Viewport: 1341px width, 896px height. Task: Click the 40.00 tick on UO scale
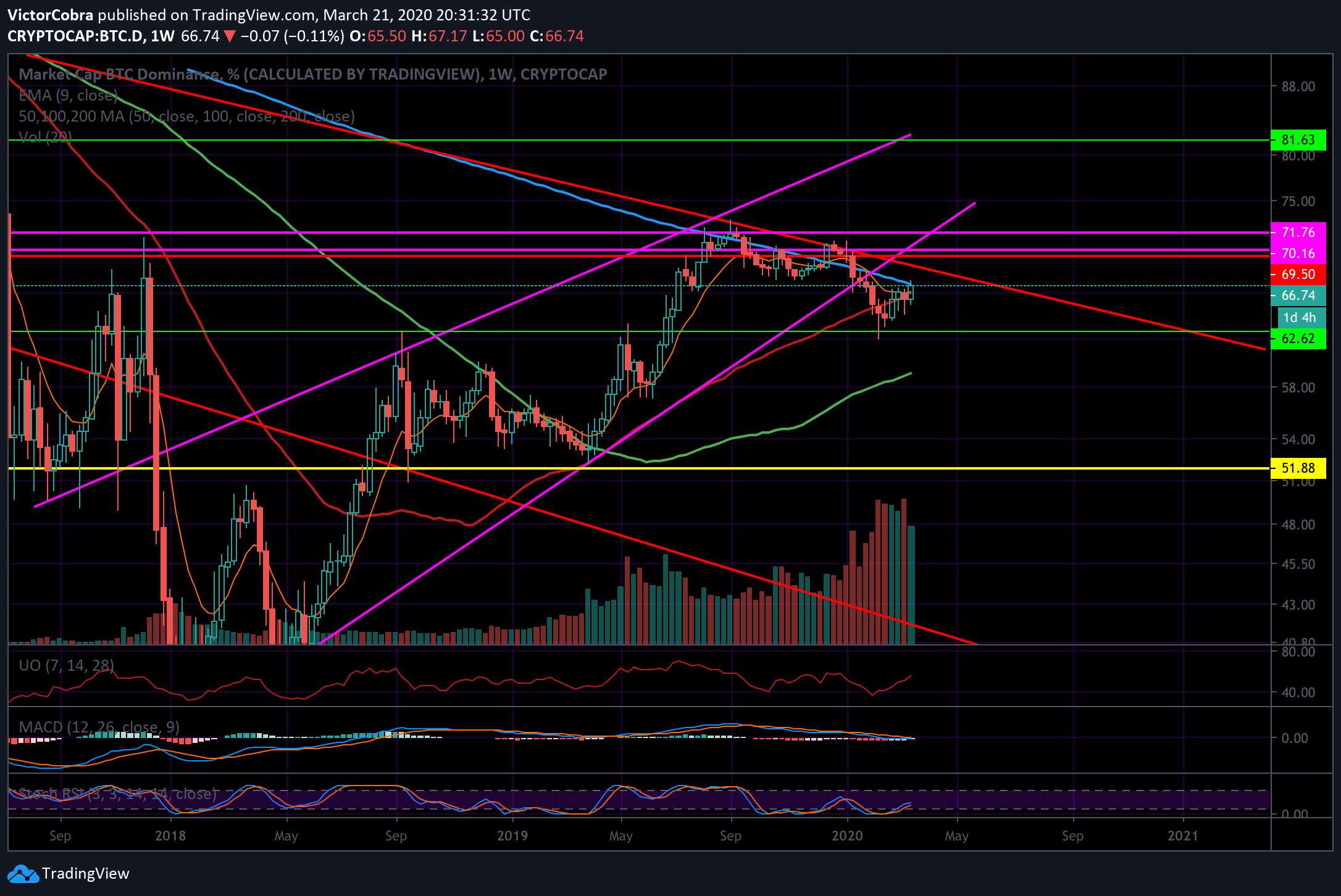pyautogui.click(x=1298, y=692)
